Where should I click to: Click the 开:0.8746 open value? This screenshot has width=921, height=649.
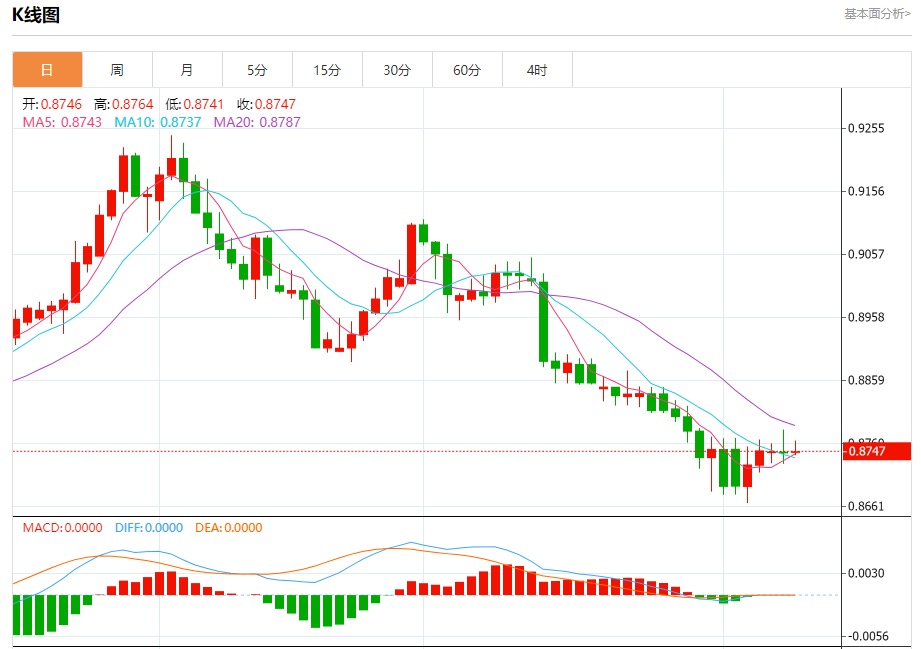pyautogui.click(x=52, y=105)
